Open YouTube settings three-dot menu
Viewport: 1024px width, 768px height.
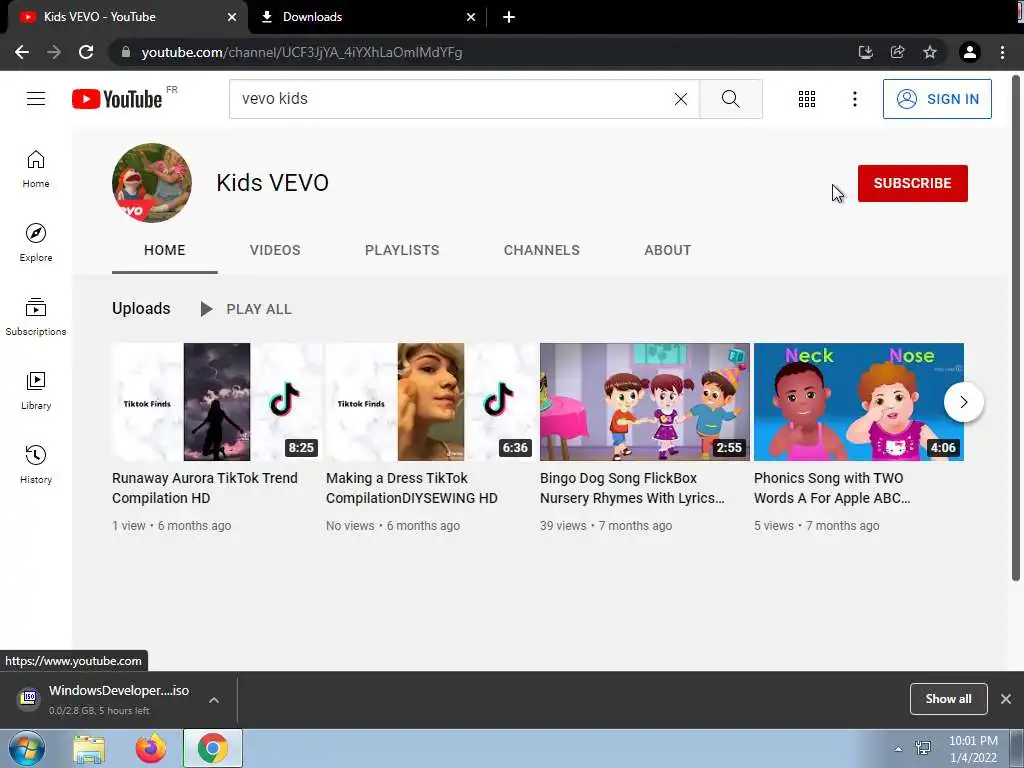pos(854,99)
